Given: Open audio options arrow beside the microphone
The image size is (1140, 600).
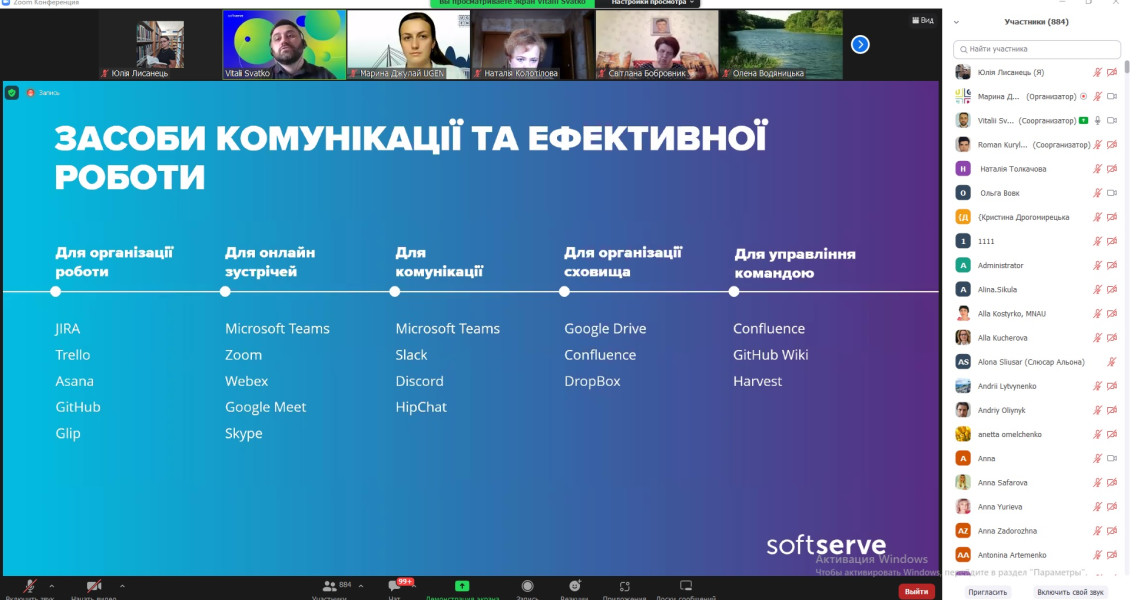Looking at the screenshot, I should coord(52,585).
